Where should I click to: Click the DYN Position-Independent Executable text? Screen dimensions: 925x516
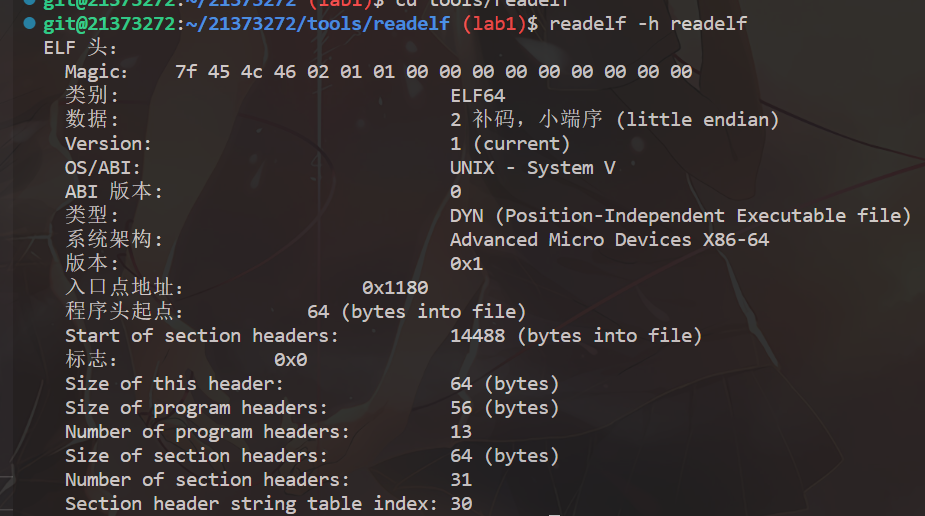(x=680, y=216)
